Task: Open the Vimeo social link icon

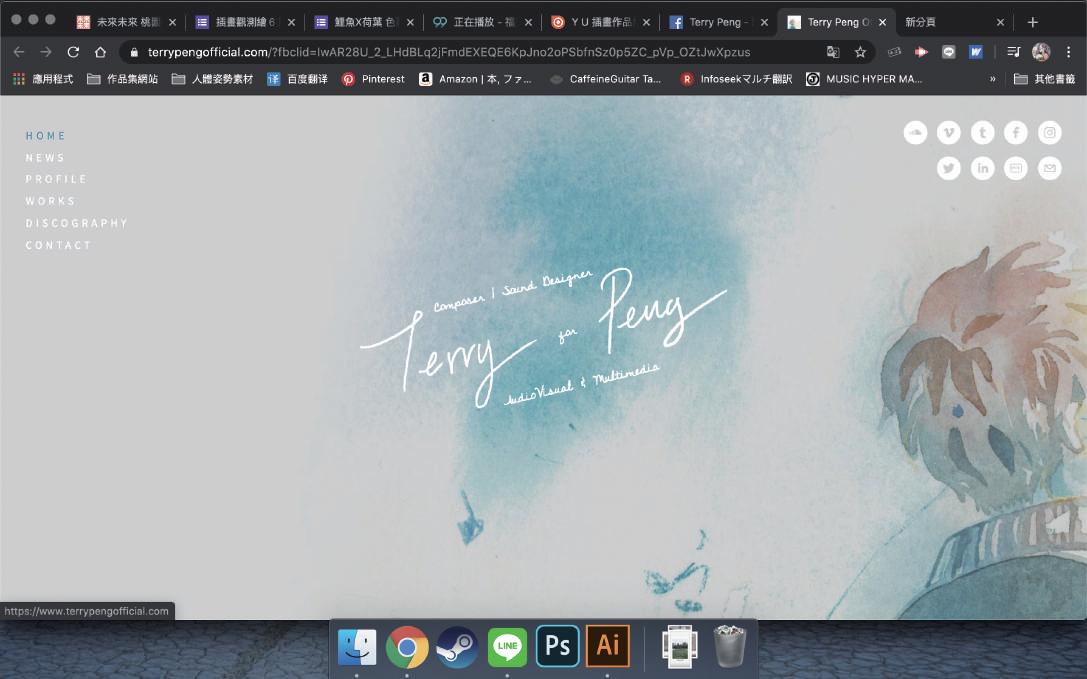Action: (x=948, y=132)
